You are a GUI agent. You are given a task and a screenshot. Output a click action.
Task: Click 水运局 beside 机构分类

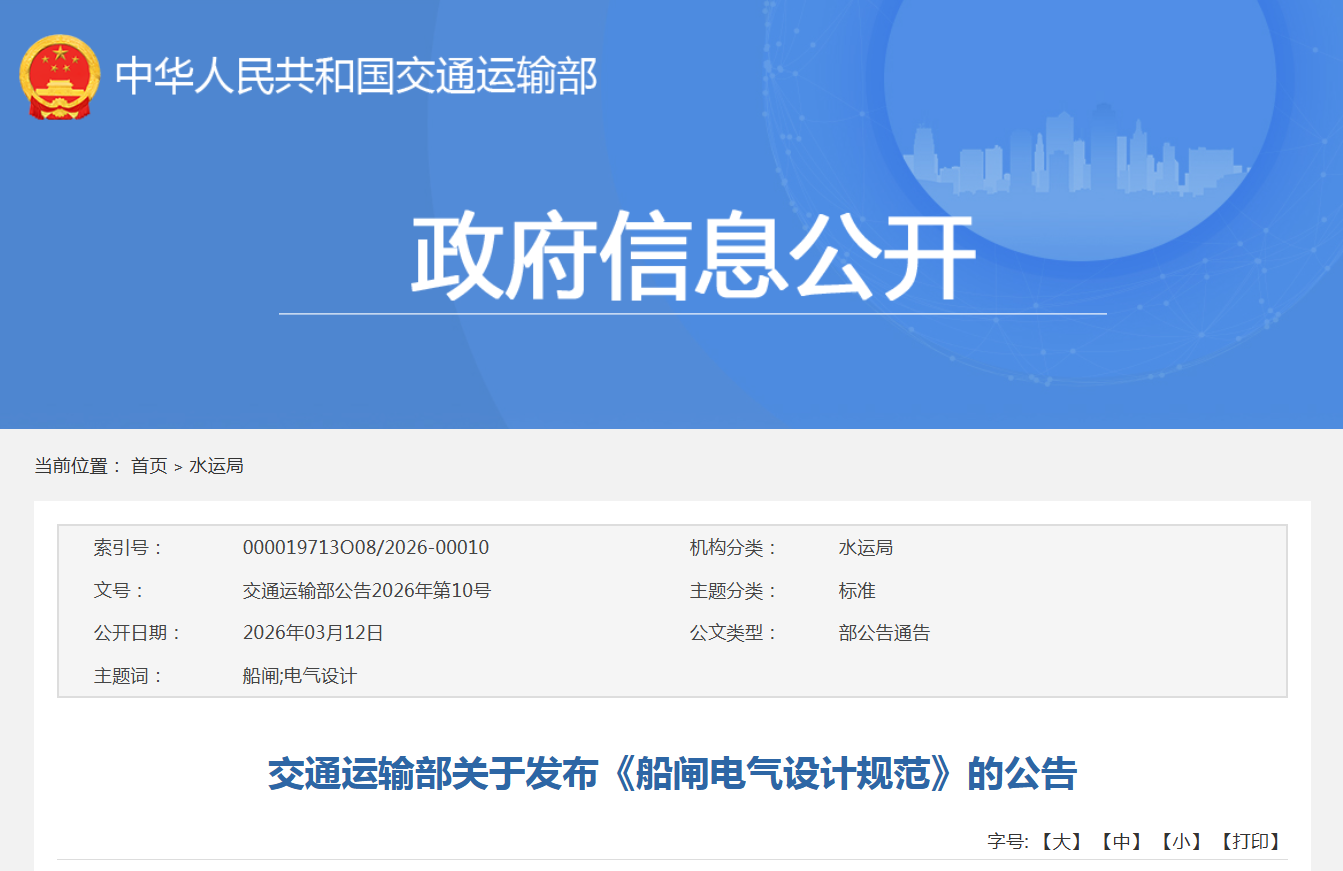pos(865,548)
